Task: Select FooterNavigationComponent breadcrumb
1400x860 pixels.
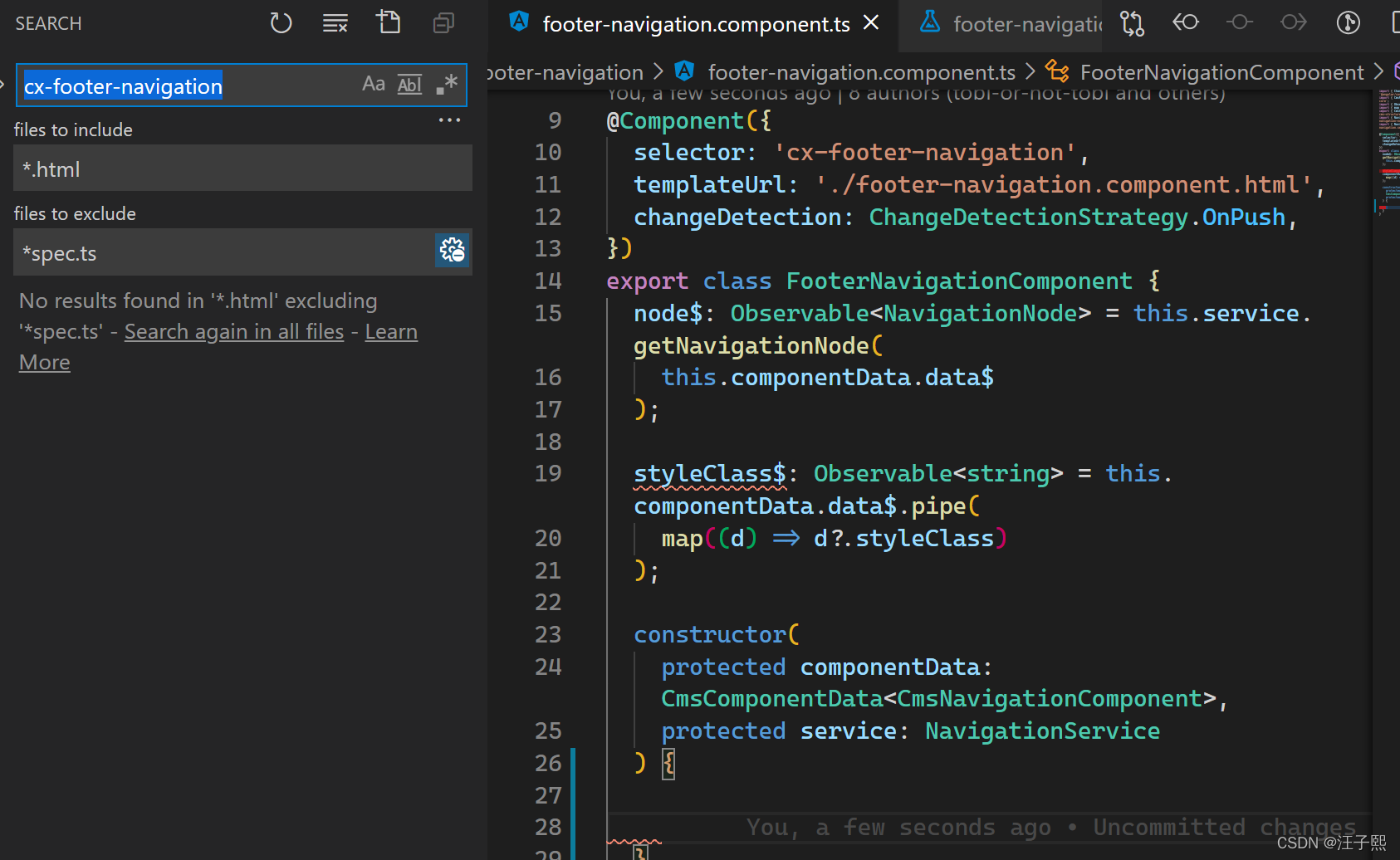Action: point(1221,72)
